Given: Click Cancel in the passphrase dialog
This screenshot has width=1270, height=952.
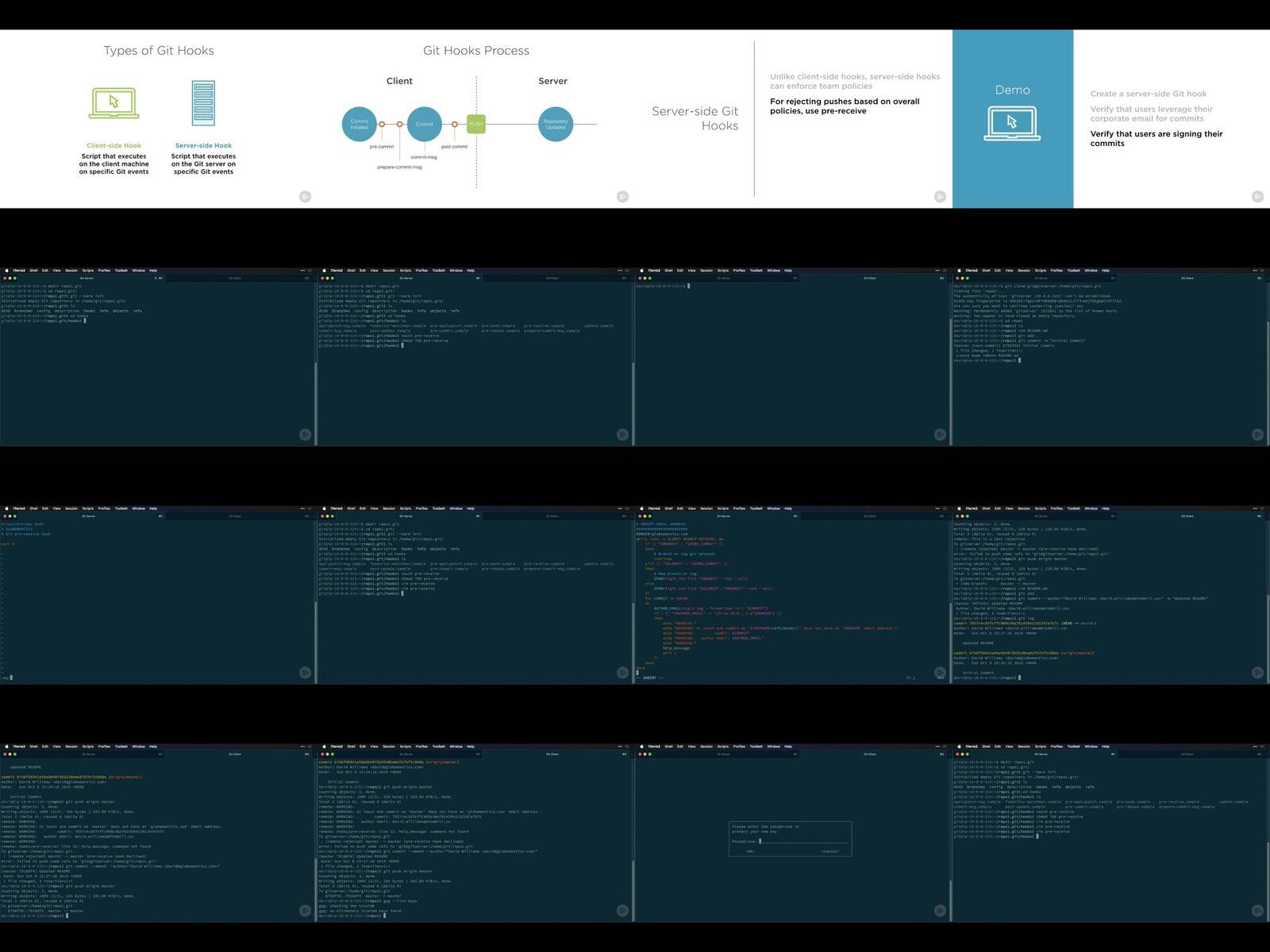Looking at the screenshot, I should coord(830,851).
